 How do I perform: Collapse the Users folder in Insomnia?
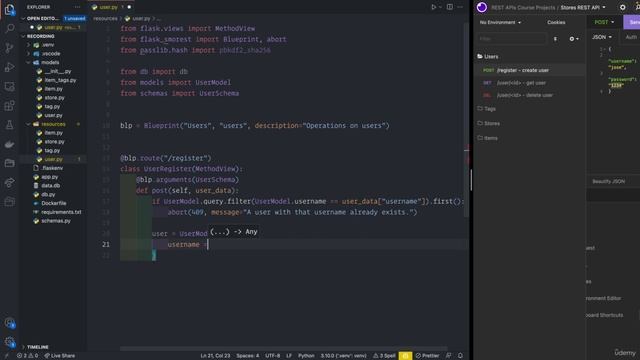tap(488, 56)
